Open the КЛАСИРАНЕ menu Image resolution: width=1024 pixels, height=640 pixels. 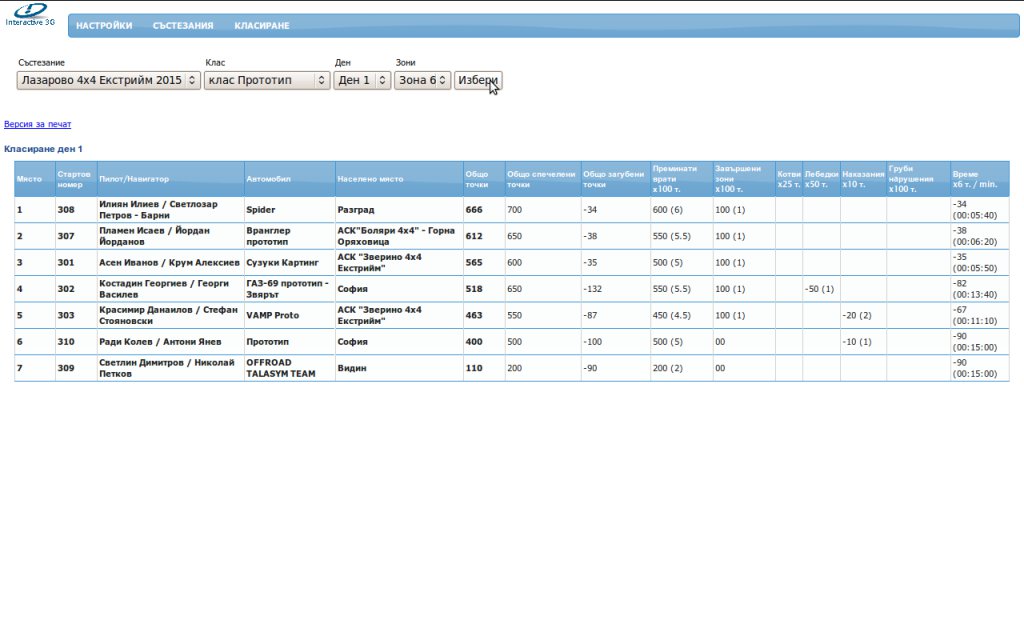click(x=262, y=26)
